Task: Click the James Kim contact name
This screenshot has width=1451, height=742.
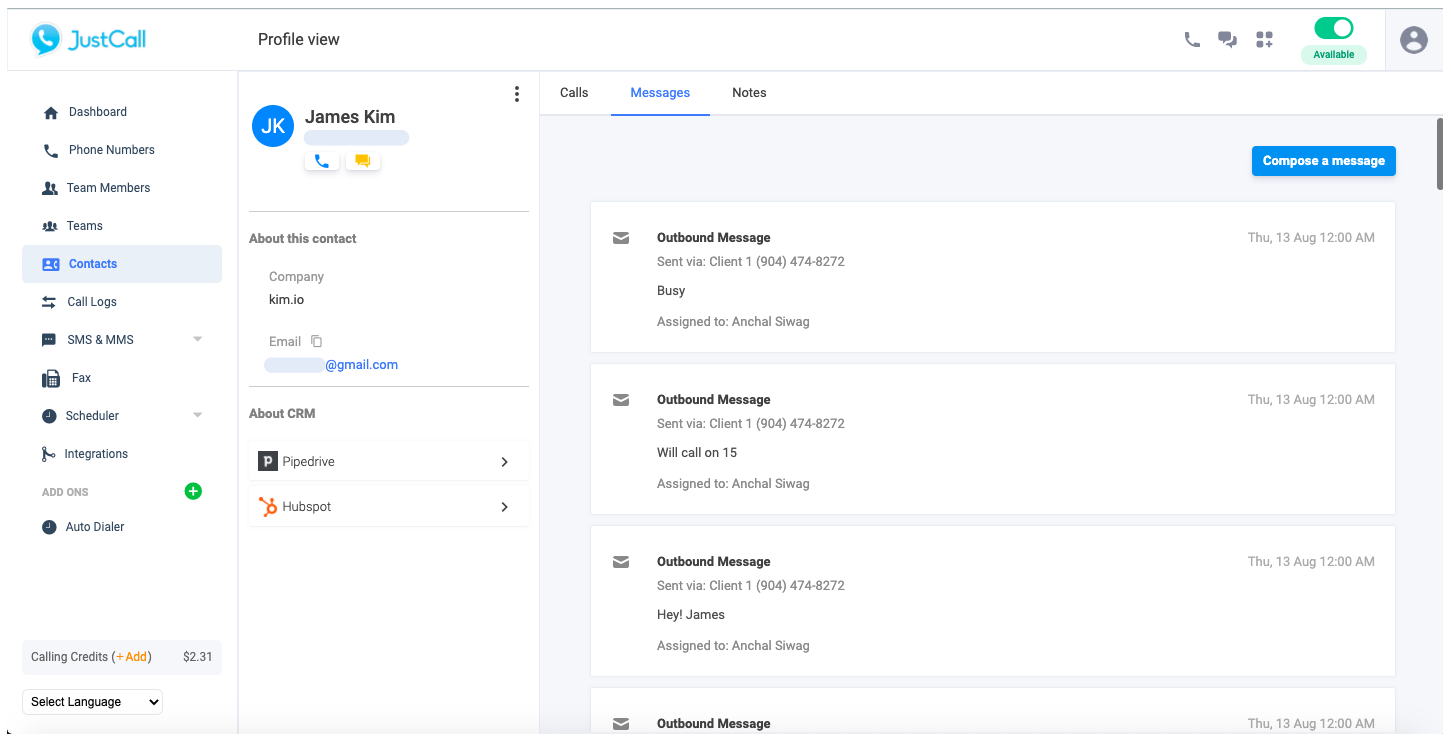Action: pyautogui.click(x=350, y=117)
